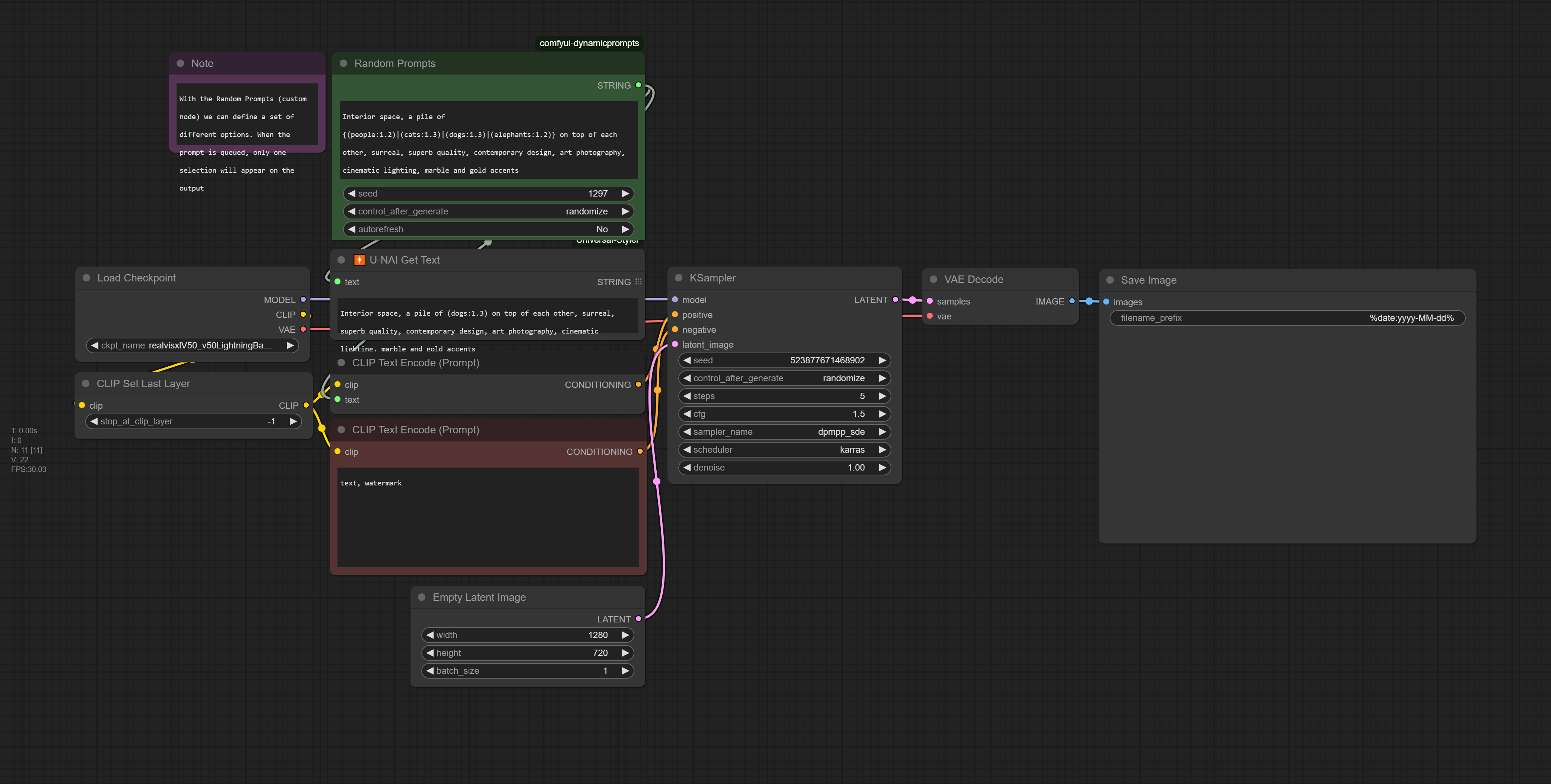Click the Note node title bar
1551x784 pixels.
click(x=253, y=64)
